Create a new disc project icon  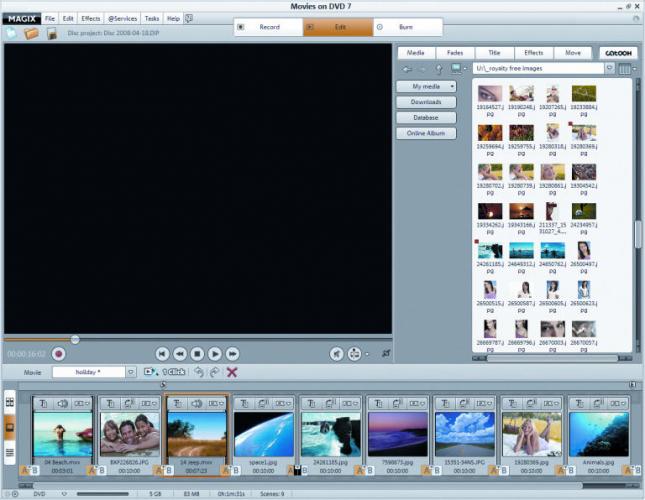11,33
